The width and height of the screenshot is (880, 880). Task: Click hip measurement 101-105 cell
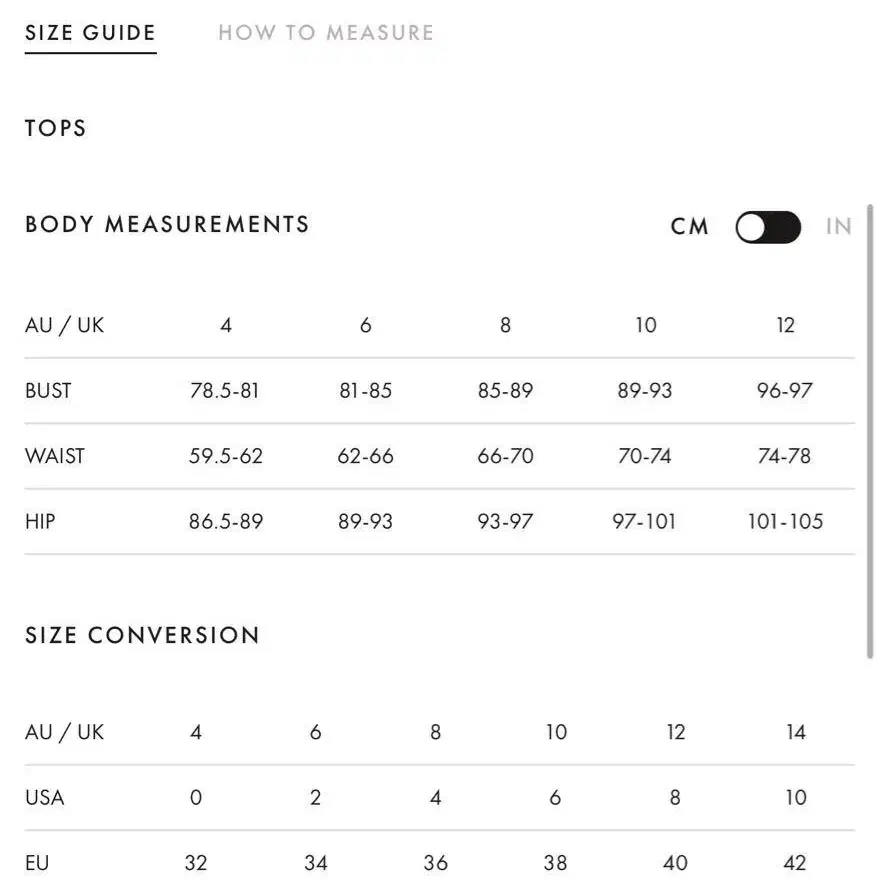pyautogui.click(x=785, y=521)
